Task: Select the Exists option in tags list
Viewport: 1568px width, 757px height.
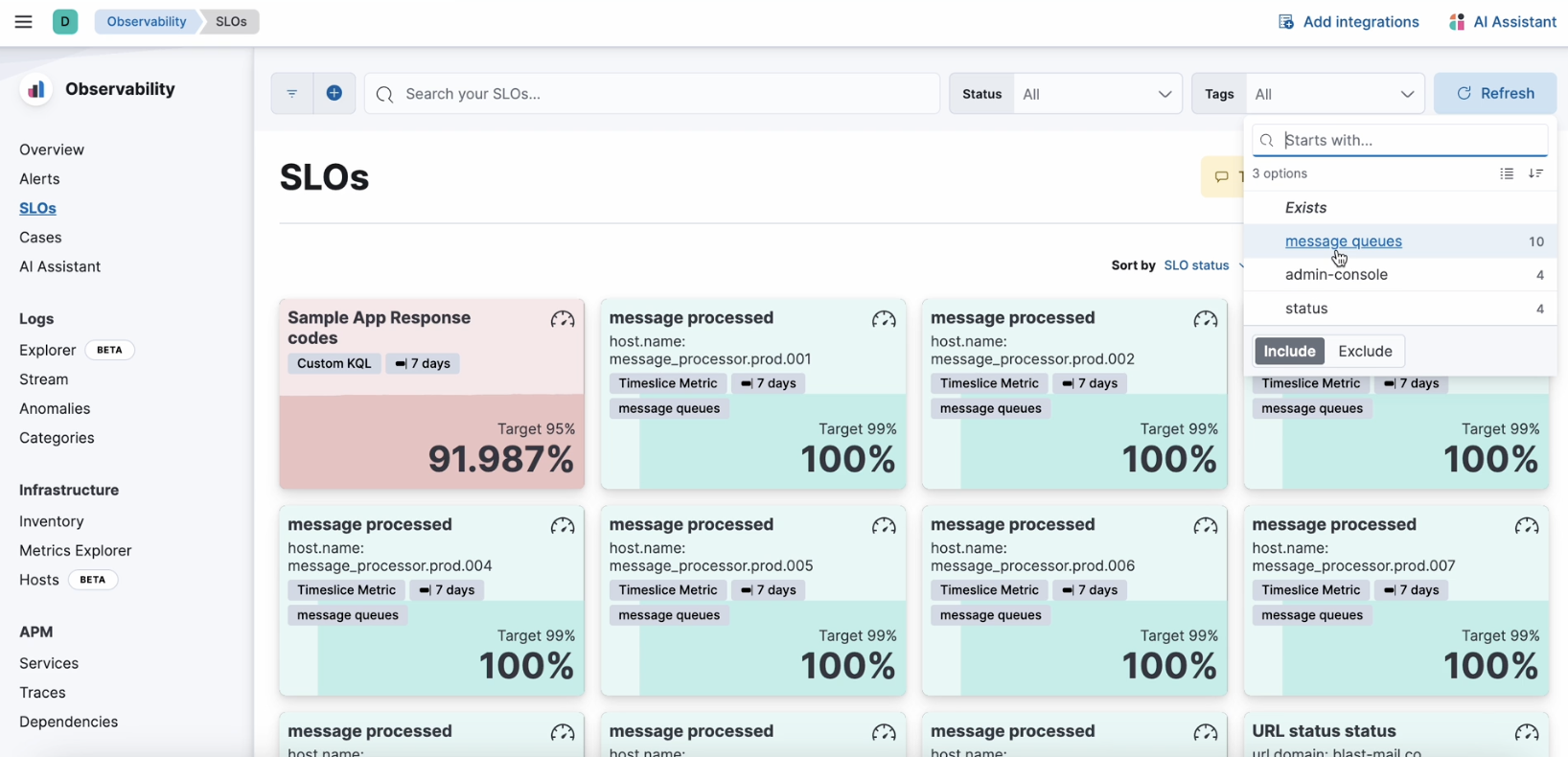Action: pos(1305,208)
